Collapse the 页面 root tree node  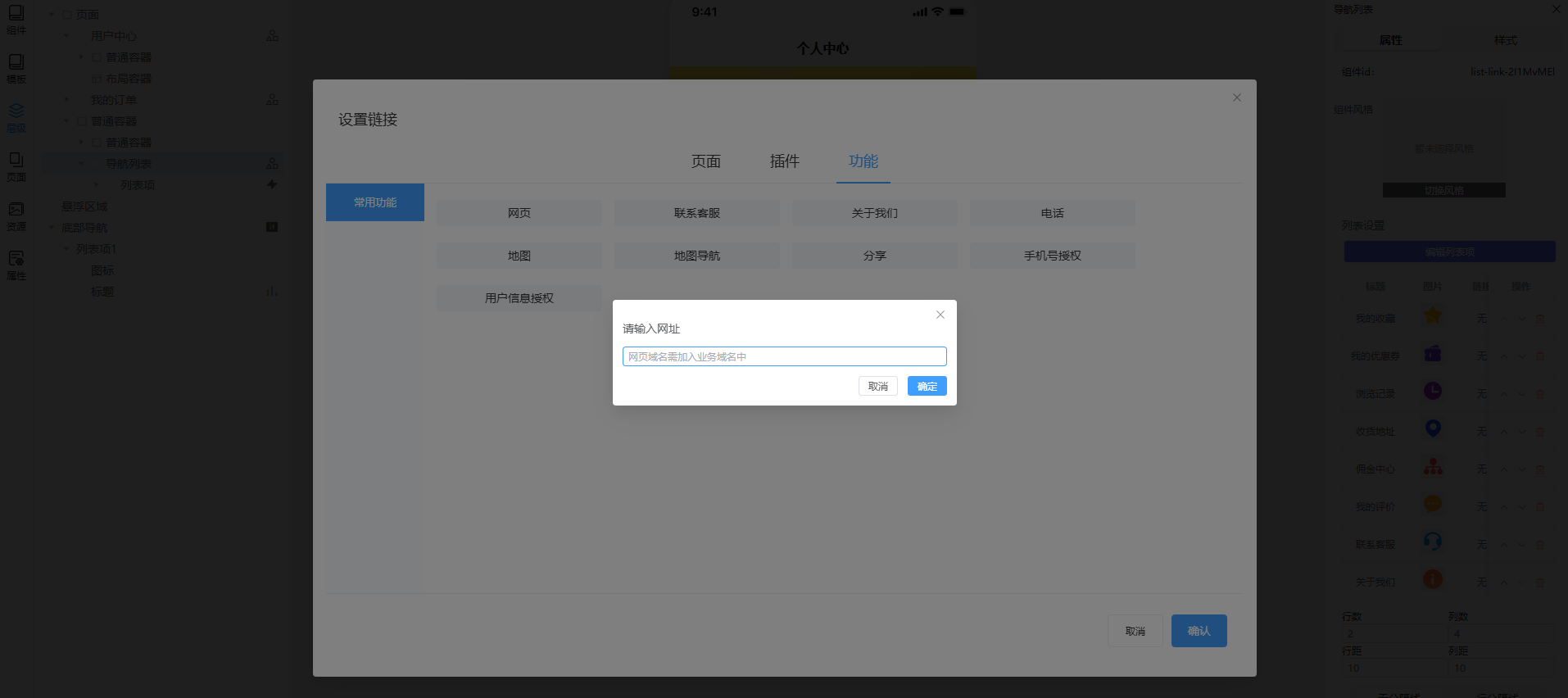pos(52,15)
